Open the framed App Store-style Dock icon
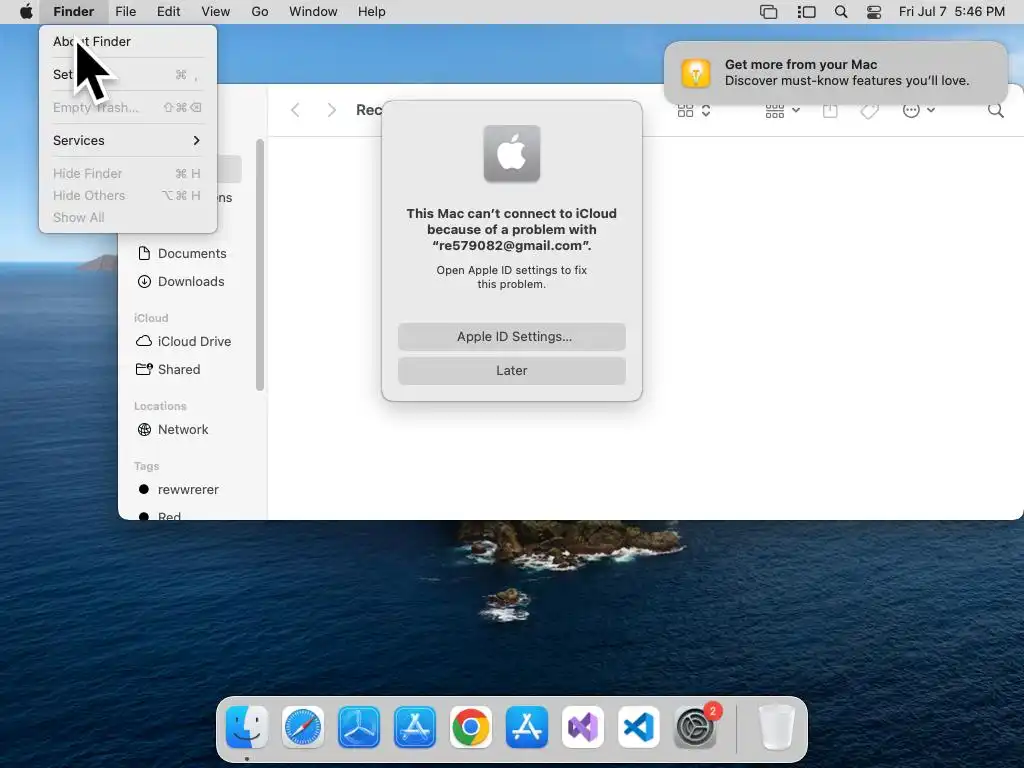 (415, 727)
